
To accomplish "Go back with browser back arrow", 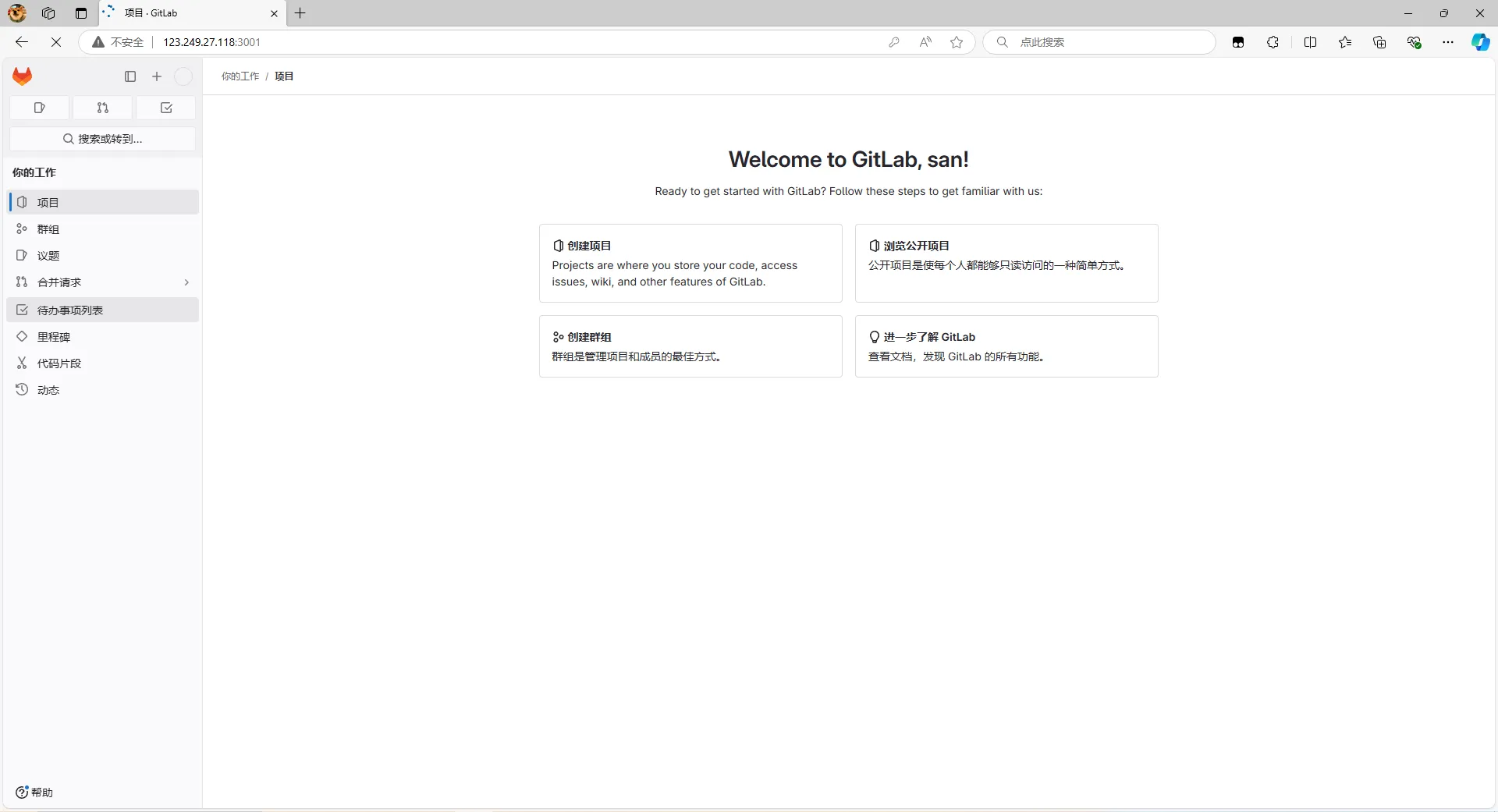I will pyautogui.click(x=22, y=42).
